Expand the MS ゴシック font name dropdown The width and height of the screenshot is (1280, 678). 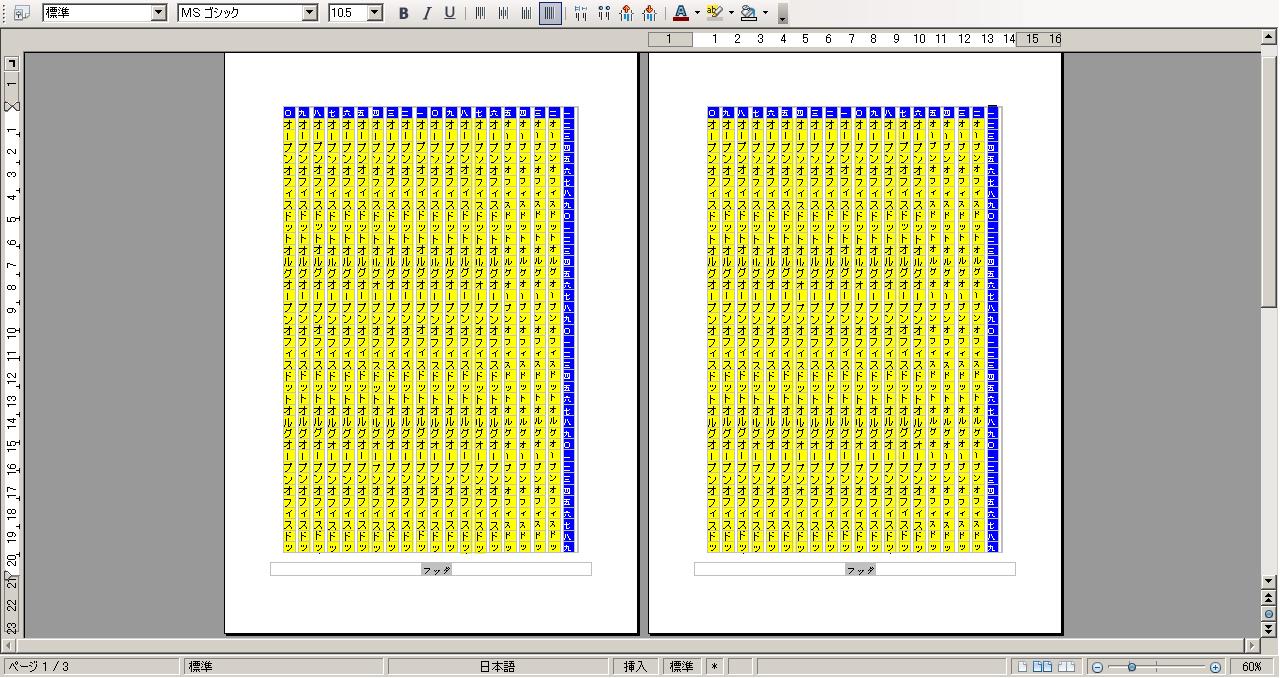(x=309, y=13)
